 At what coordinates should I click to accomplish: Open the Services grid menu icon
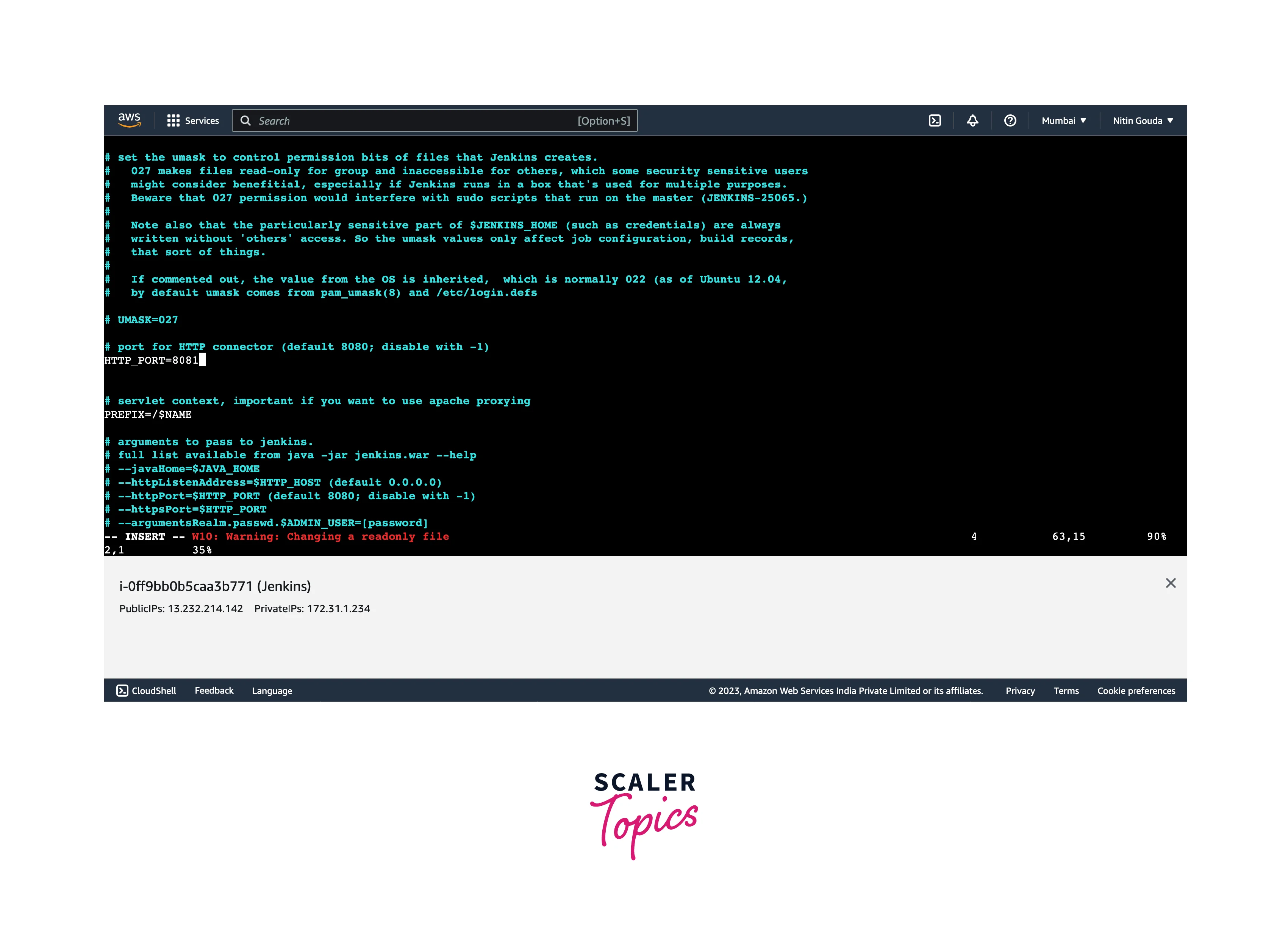pos(173,120)
